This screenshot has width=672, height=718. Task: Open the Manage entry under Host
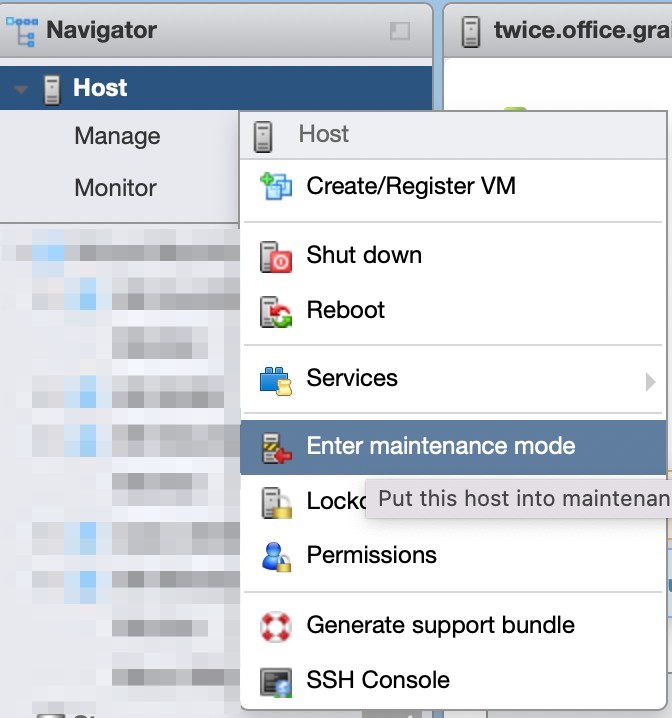117,136
